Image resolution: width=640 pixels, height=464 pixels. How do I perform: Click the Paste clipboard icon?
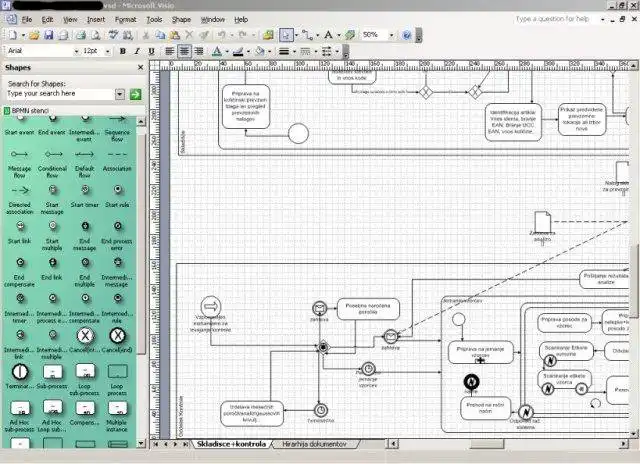175,35
